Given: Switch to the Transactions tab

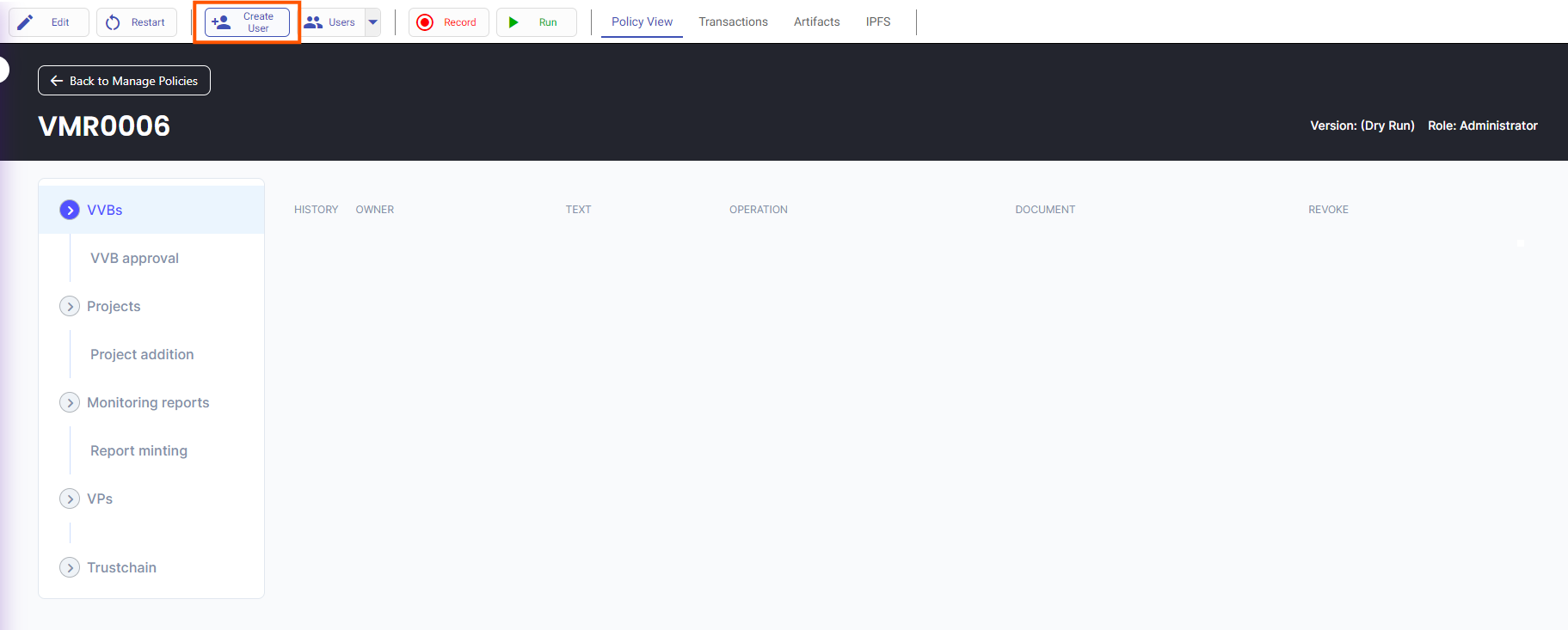Looking at the screenshot, I should click(733, 21).
